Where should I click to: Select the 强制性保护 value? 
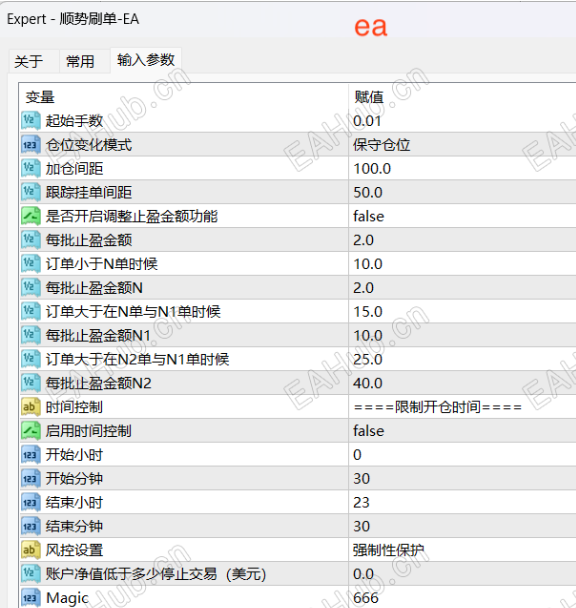388,550
